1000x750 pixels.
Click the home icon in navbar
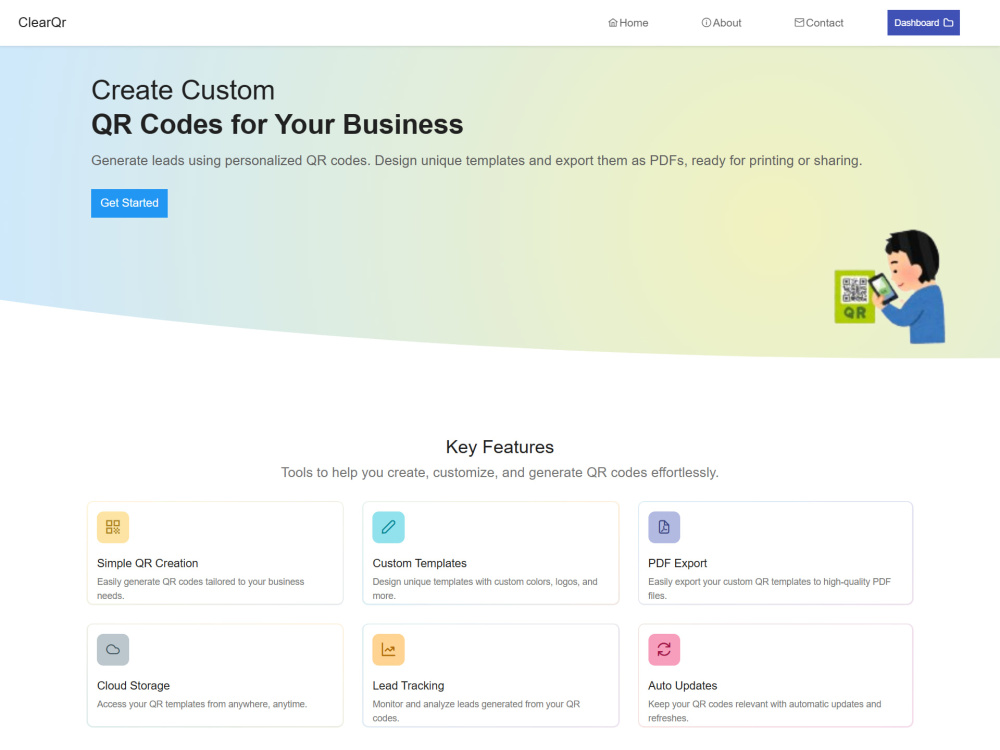click(x=612, y=23)
